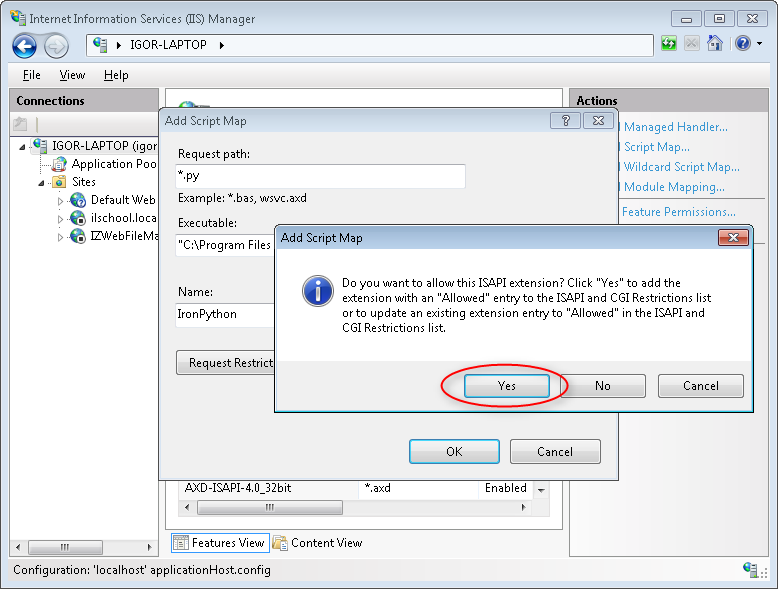Click Connections pane scroll right arrow

[149, 547]
